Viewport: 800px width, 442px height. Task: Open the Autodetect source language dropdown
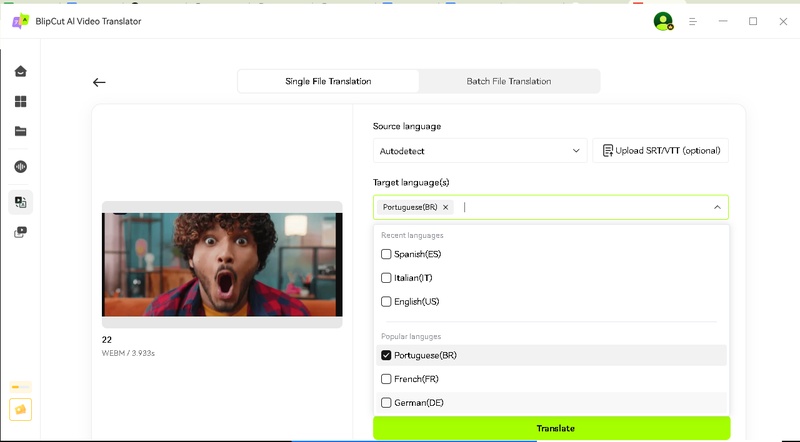[479, 151]
